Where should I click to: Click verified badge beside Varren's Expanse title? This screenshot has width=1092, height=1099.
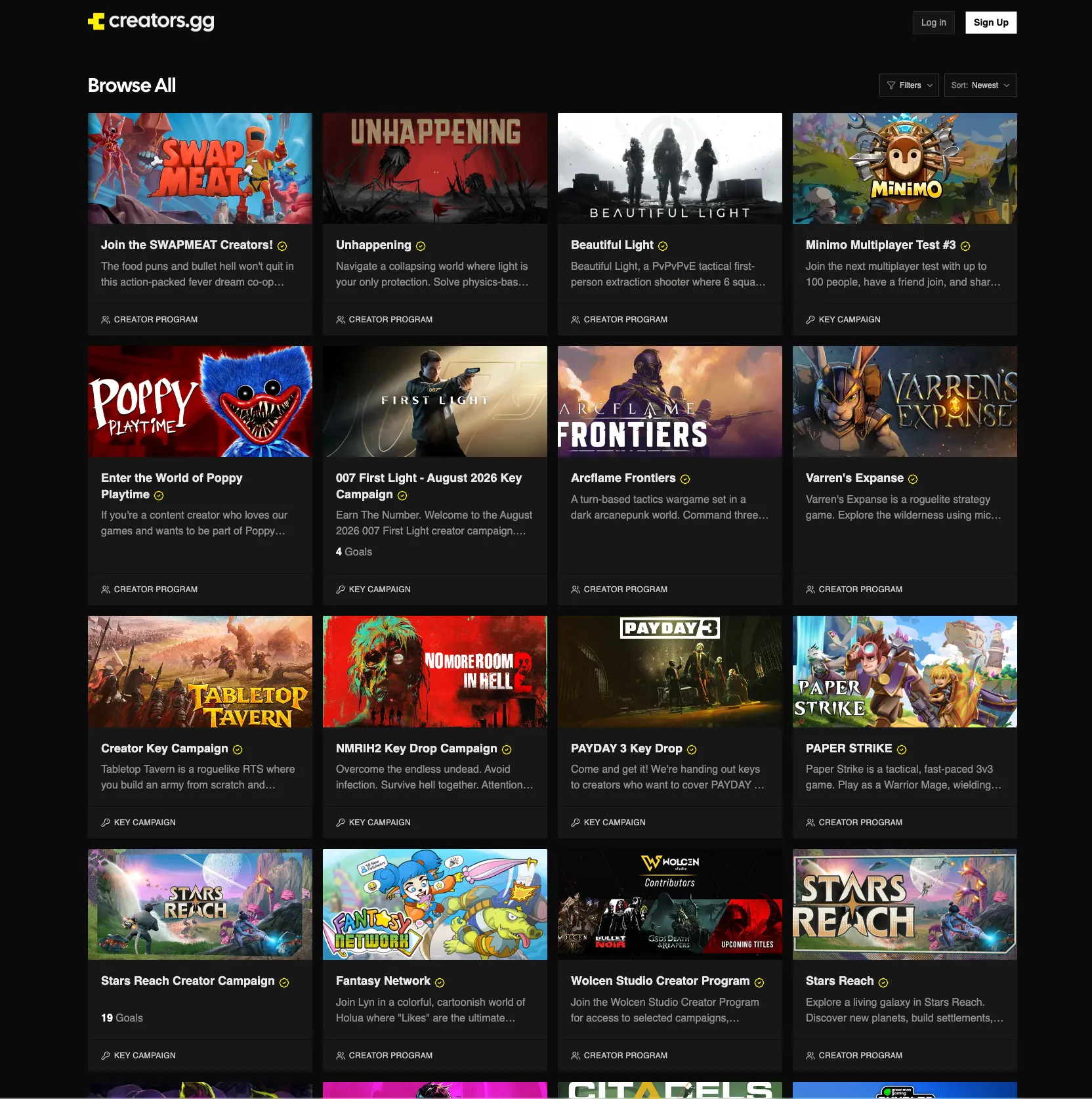click(x=913, y=479)
